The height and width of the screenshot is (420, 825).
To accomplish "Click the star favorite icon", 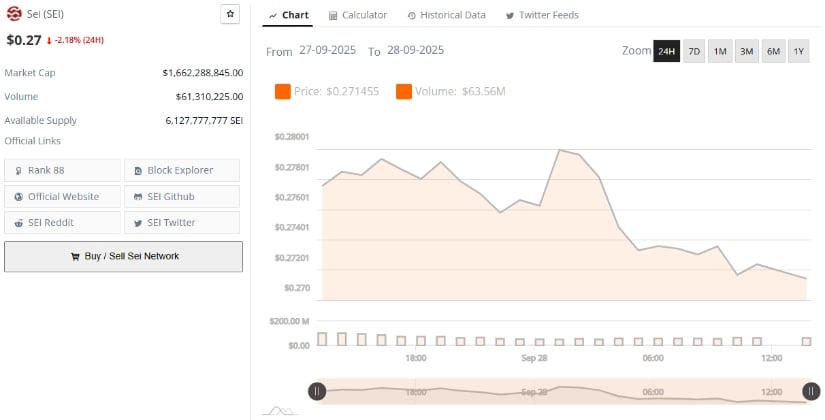I will point(230,14).
